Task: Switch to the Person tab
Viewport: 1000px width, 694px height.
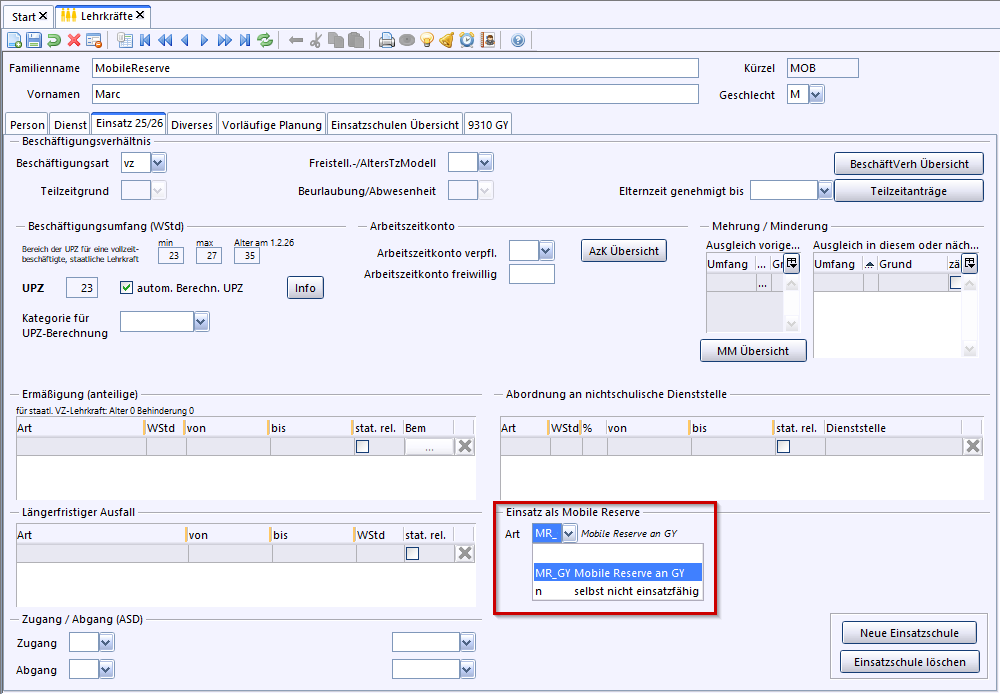Action: (27, 125)
